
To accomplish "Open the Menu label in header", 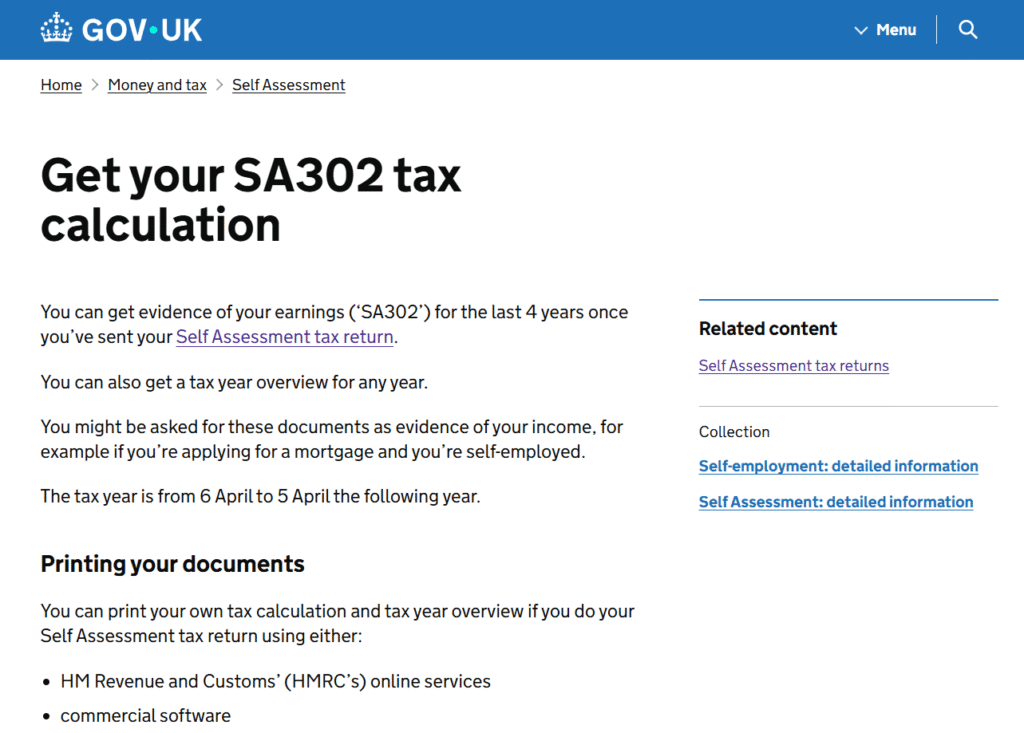I will [896, 30].
